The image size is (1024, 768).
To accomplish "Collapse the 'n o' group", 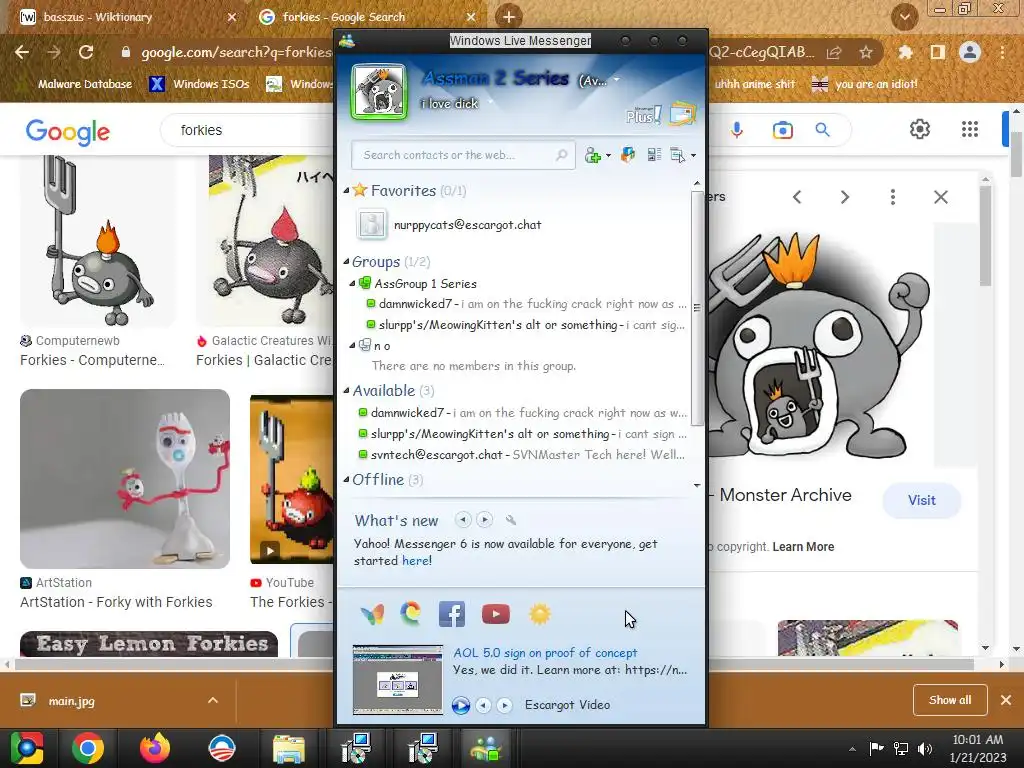I will click(x=353, y=345).
